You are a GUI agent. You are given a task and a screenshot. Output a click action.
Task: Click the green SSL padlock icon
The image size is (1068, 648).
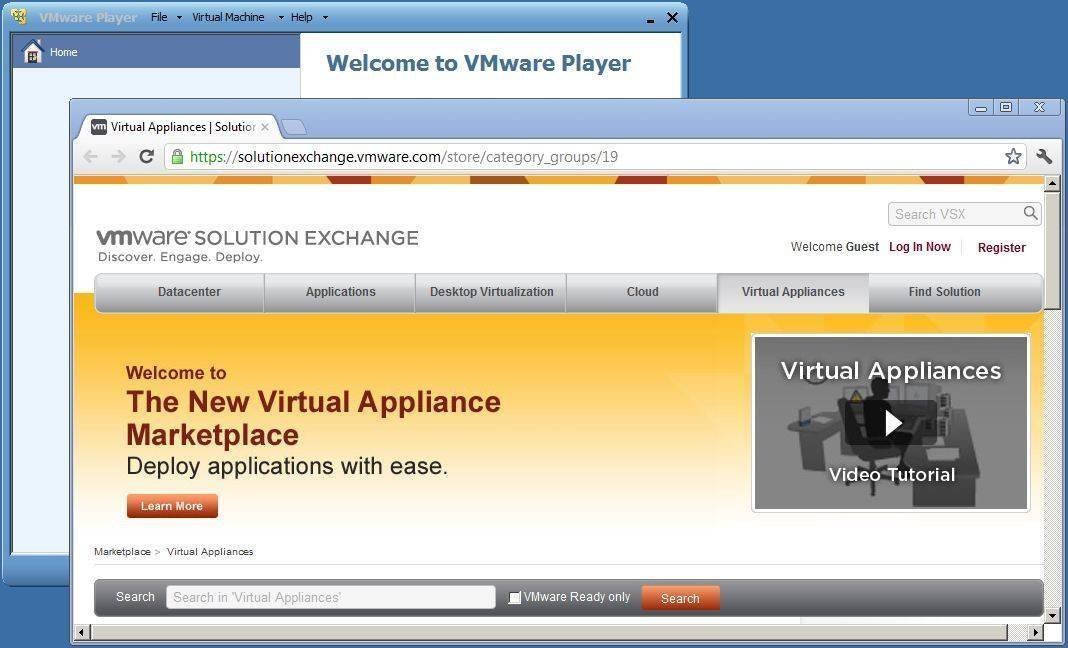(177, 157)
